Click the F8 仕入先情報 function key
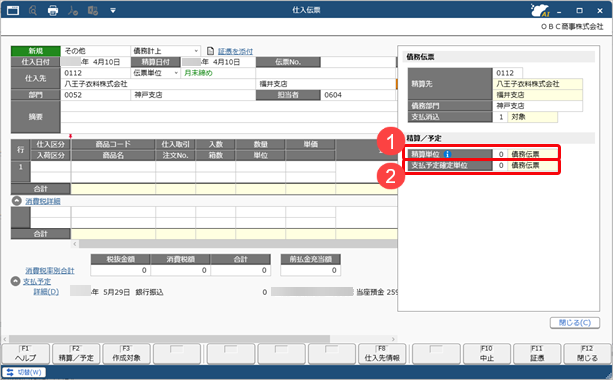613x380 pixels. pyautogui.click(x=382, y=353)
